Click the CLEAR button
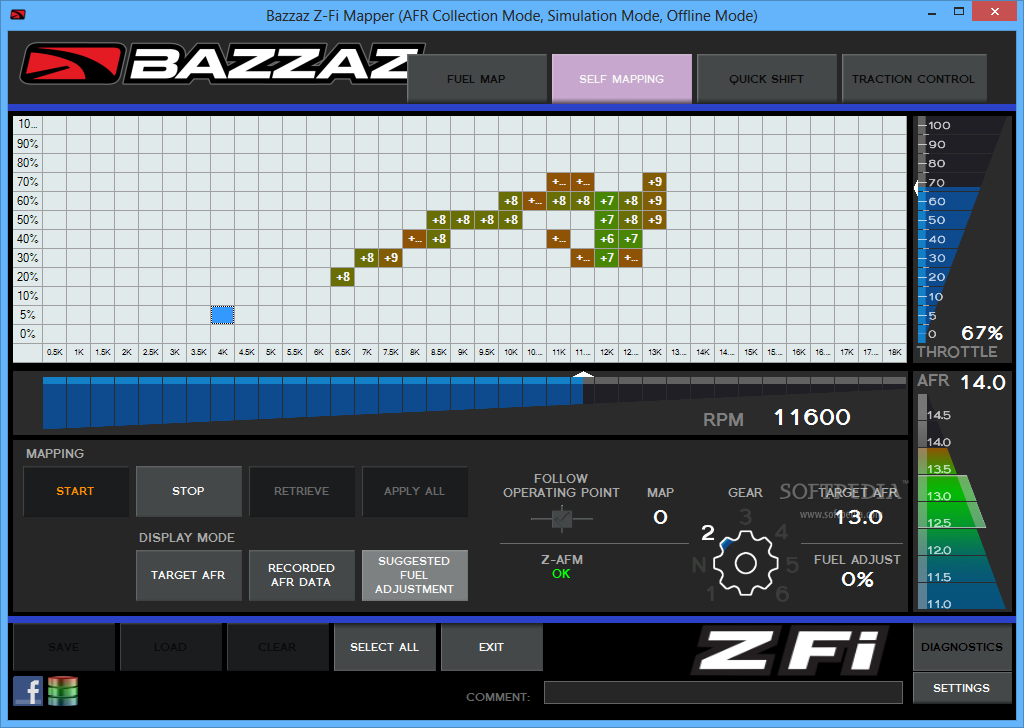Viewport: 1024px width, 728px height. click(x=277, y=647)
